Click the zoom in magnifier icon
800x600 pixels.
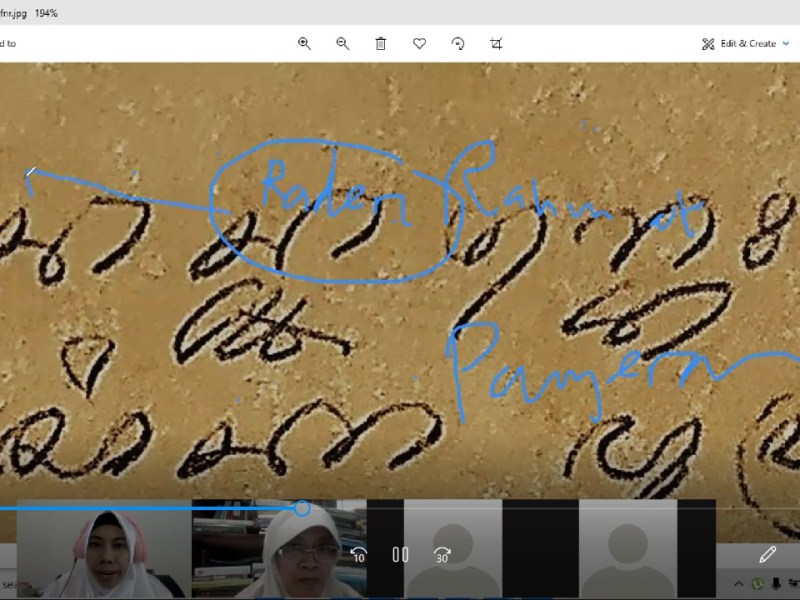(x=304, y=43)
